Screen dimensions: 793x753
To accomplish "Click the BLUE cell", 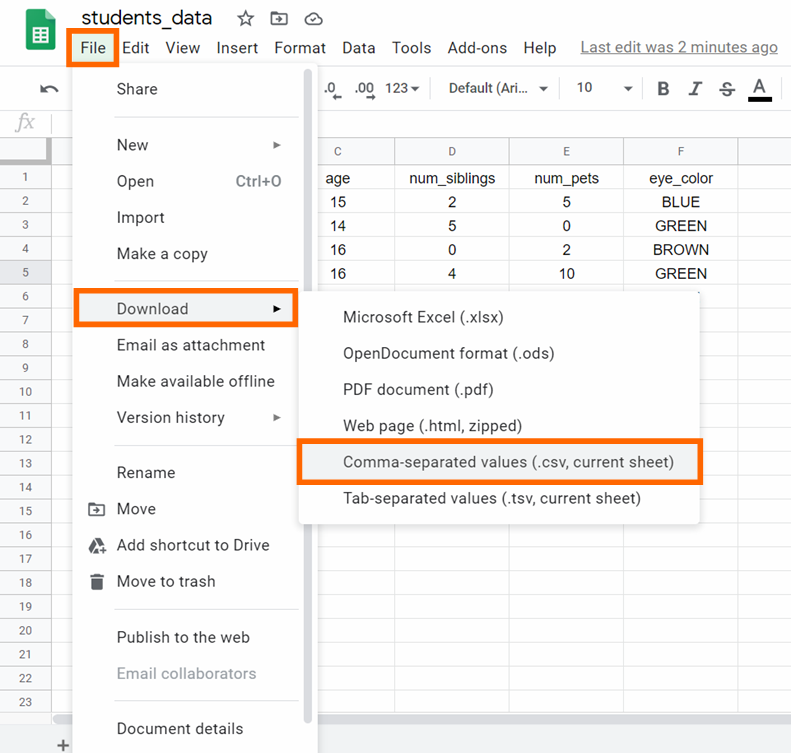I will pyautogui.click(x=681, y=202).
